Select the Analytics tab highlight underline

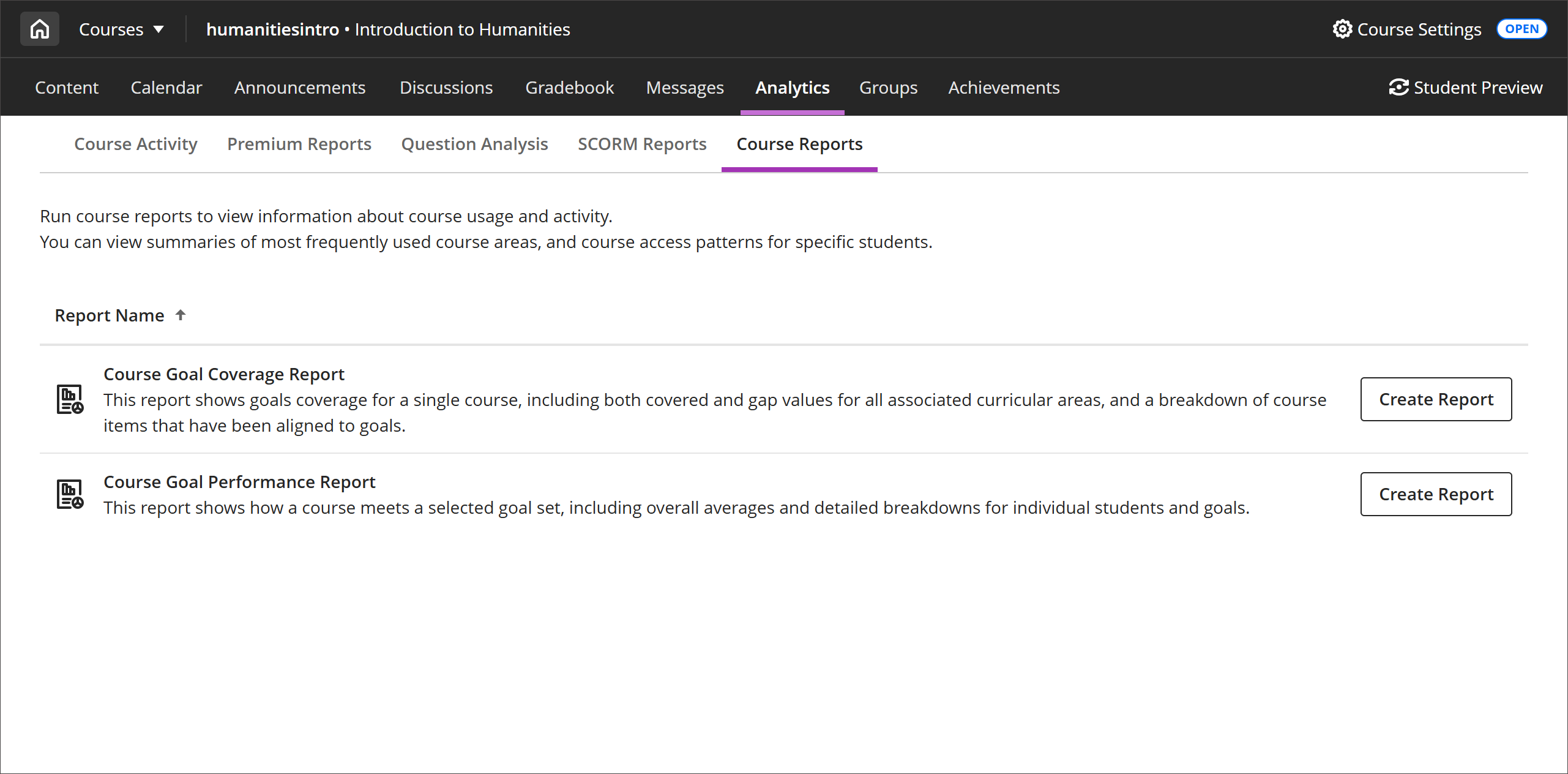[x=792, y=110]
